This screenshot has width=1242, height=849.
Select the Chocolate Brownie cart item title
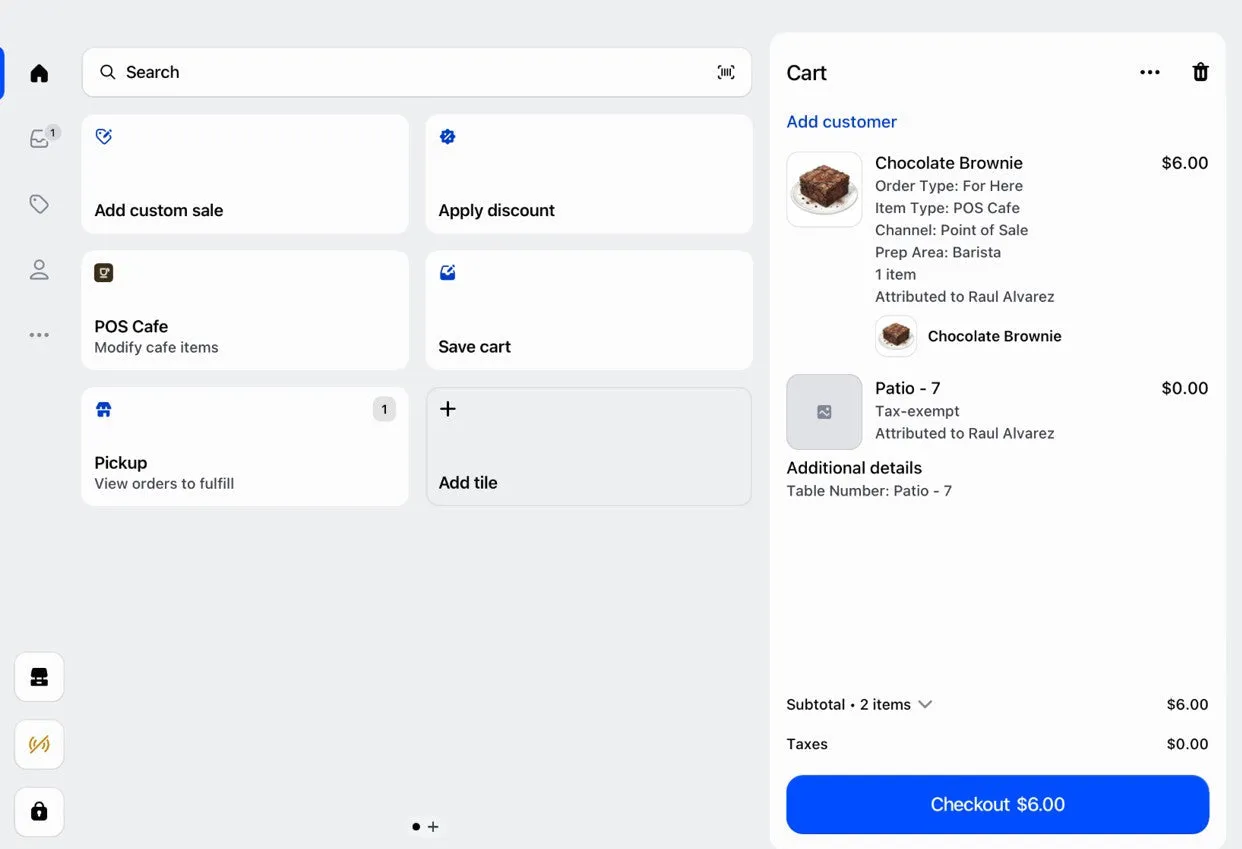click(949, 163)
